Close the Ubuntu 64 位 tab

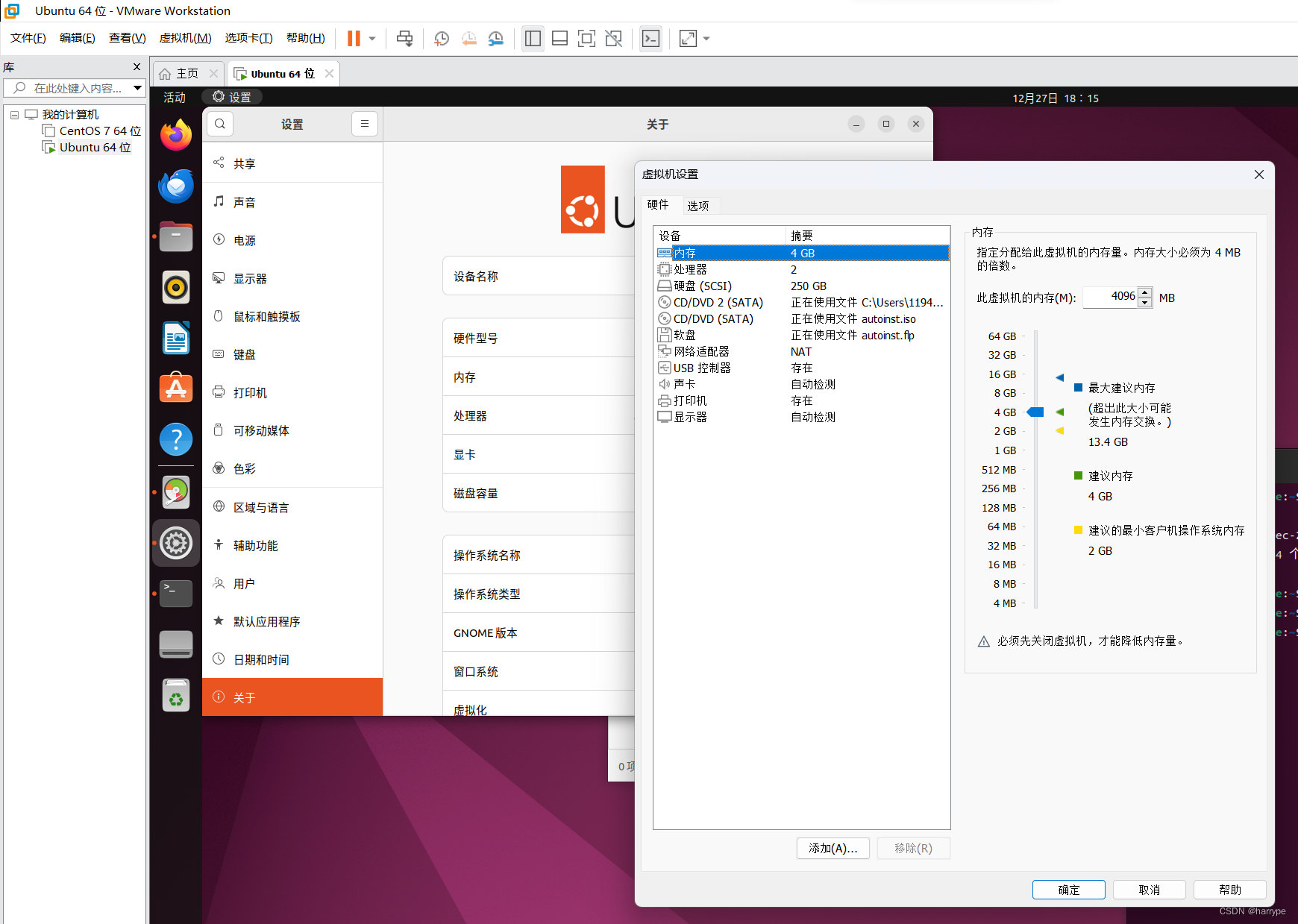[329, 74]
